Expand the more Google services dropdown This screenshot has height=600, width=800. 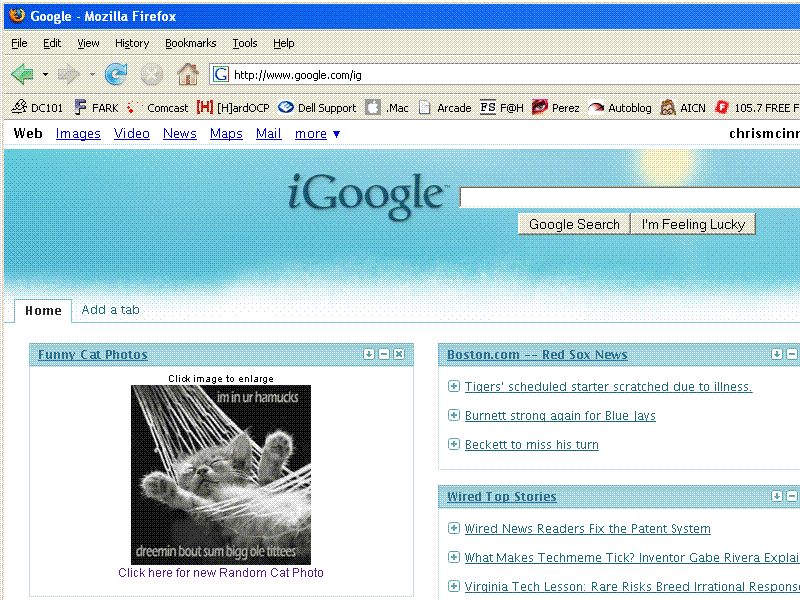(317, 134)
